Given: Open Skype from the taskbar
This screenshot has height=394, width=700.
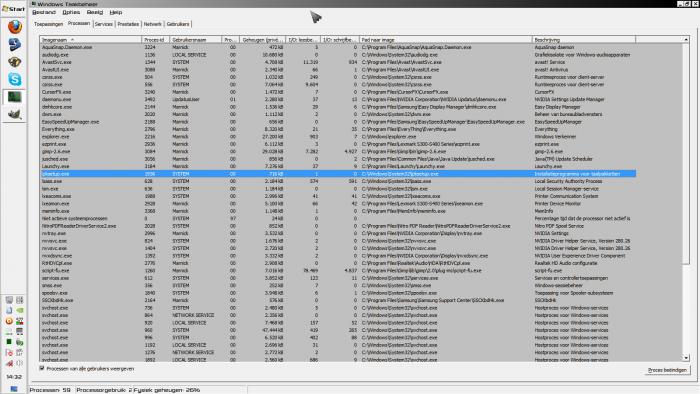Looking at the screenshot, I should (x=14, y=79).
